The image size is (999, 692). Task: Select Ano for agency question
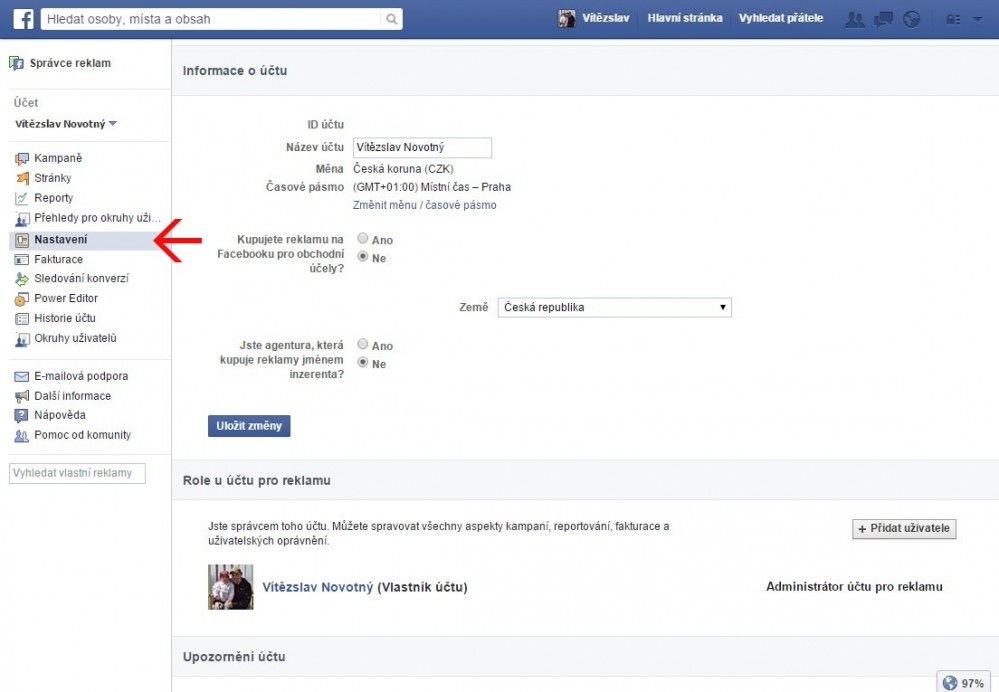pyautogui.click(x=363, y=345)
